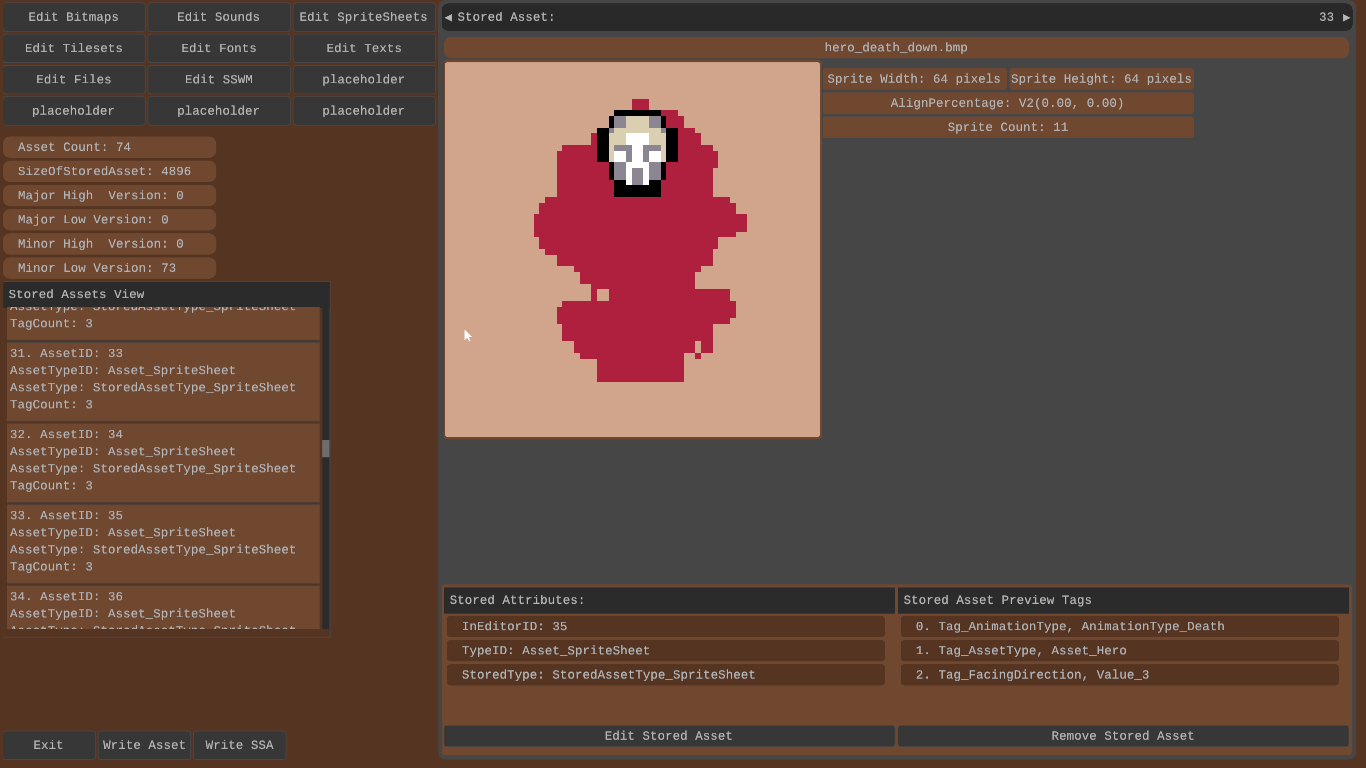Open the Edit Texts editor

[363, 48]
